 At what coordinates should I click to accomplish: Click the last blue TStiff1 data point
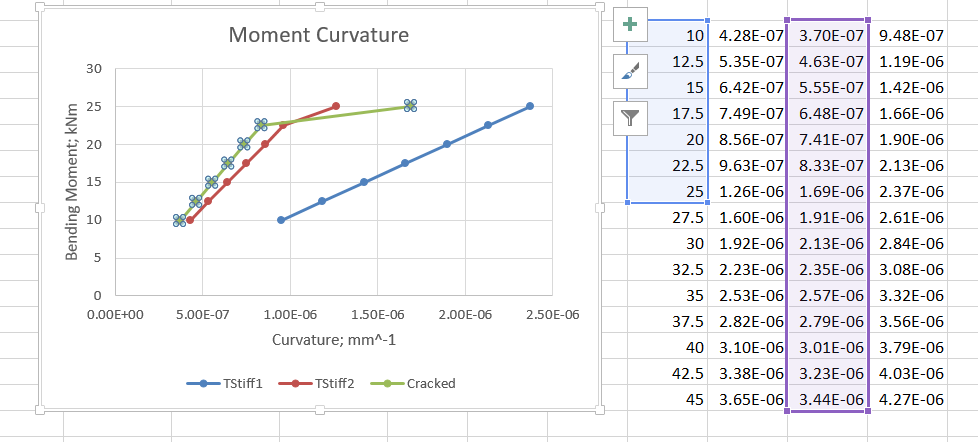click(x=530, y=106)
